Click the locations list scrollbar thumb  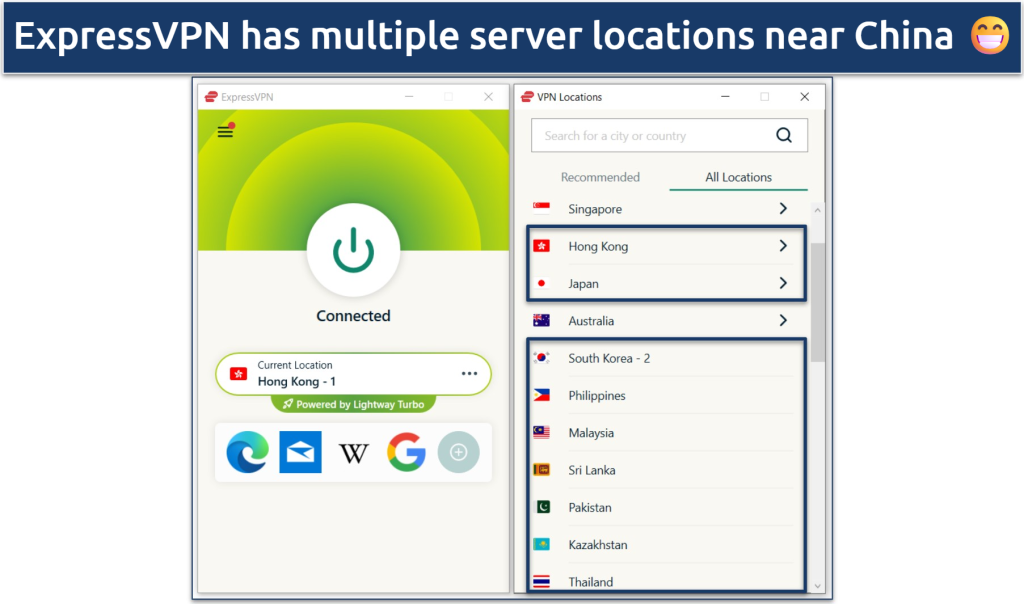(818, 302)
